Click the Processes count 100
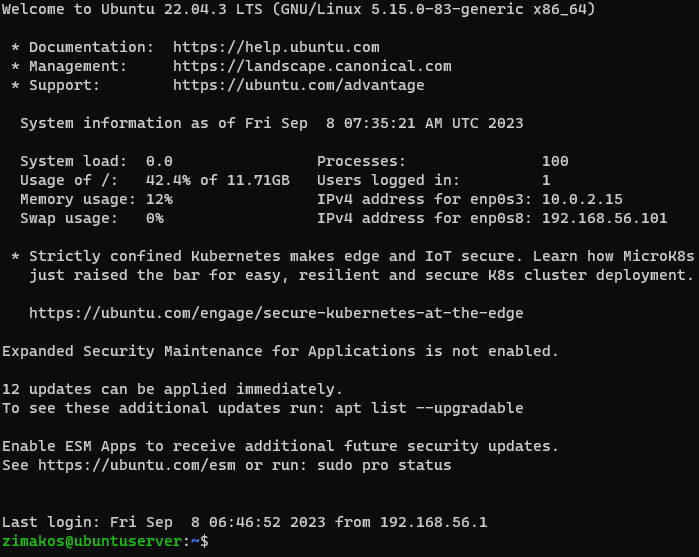 (555, 161)
